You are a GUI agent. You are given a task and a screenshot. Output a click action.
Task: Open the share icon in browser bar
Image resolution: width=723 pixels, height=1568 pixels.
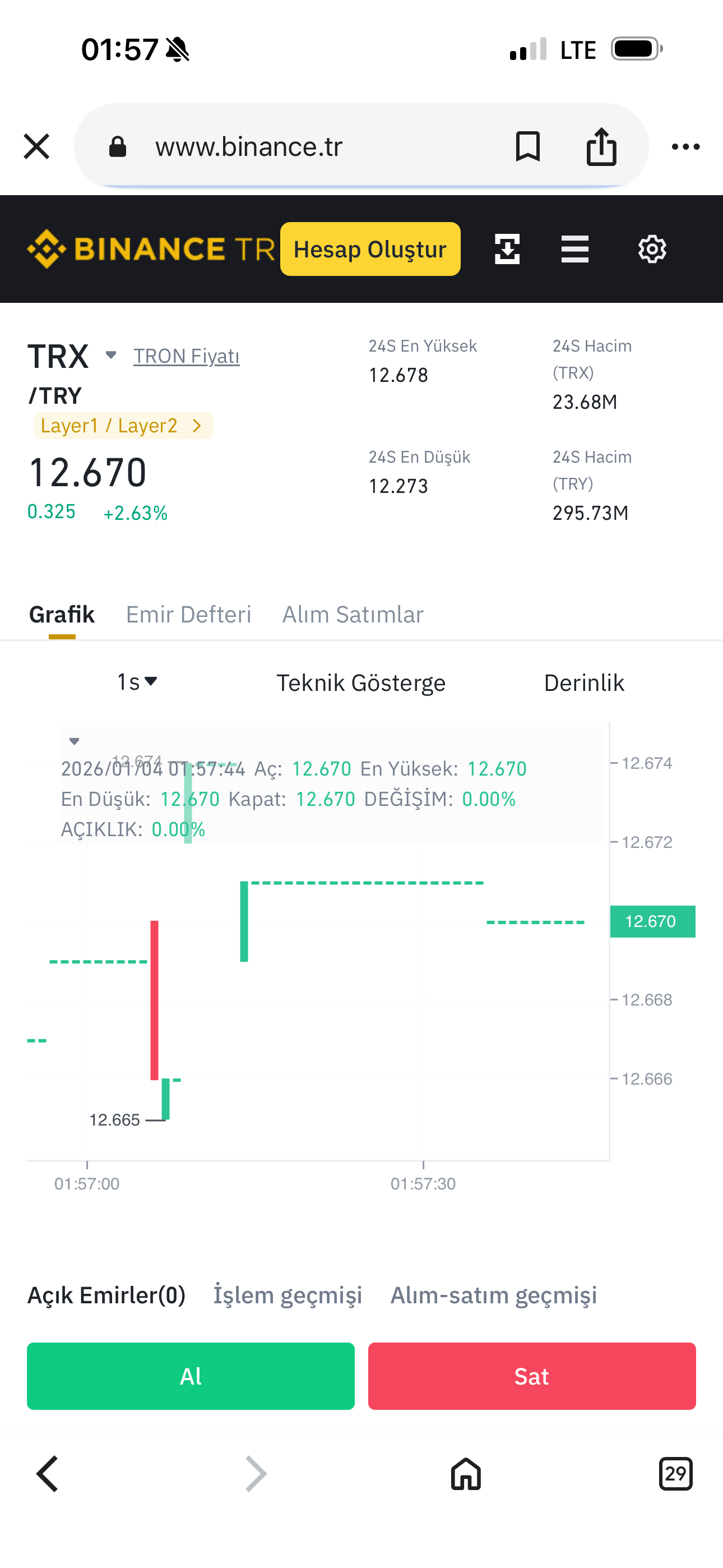[601, 147]
